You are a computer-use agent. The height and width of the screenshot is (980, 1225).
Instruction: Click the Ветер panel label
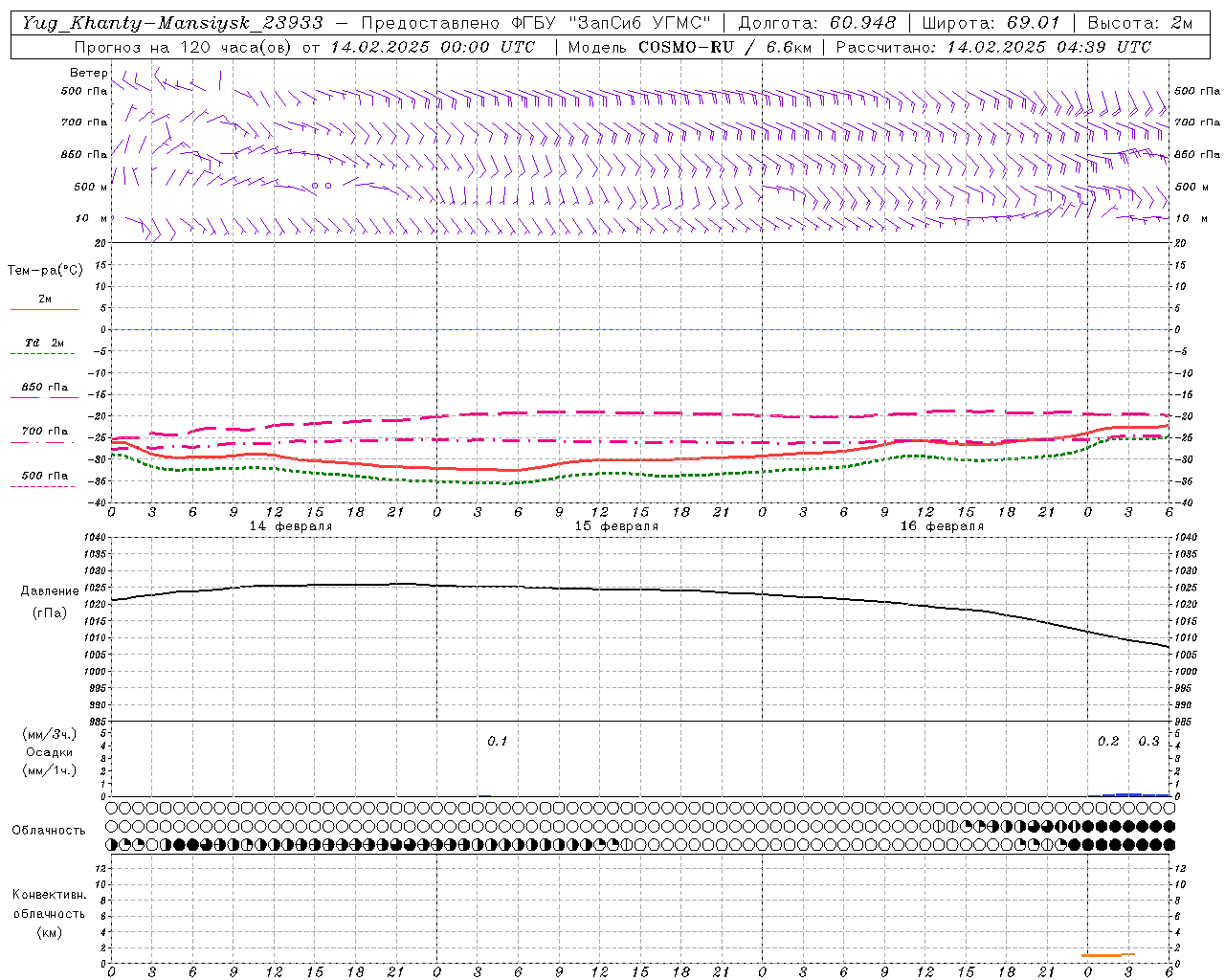88,73
